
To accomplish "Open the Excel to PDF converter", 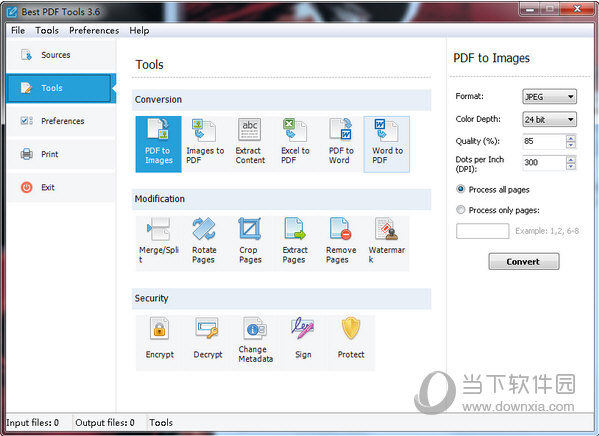I will click(x=295, y=144).
